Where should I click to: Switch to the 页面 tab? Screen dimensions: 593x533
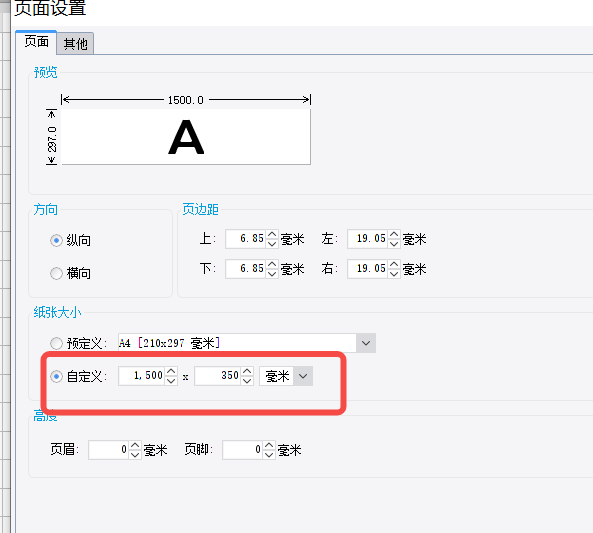pyautogui.click(x=36, y=42)
